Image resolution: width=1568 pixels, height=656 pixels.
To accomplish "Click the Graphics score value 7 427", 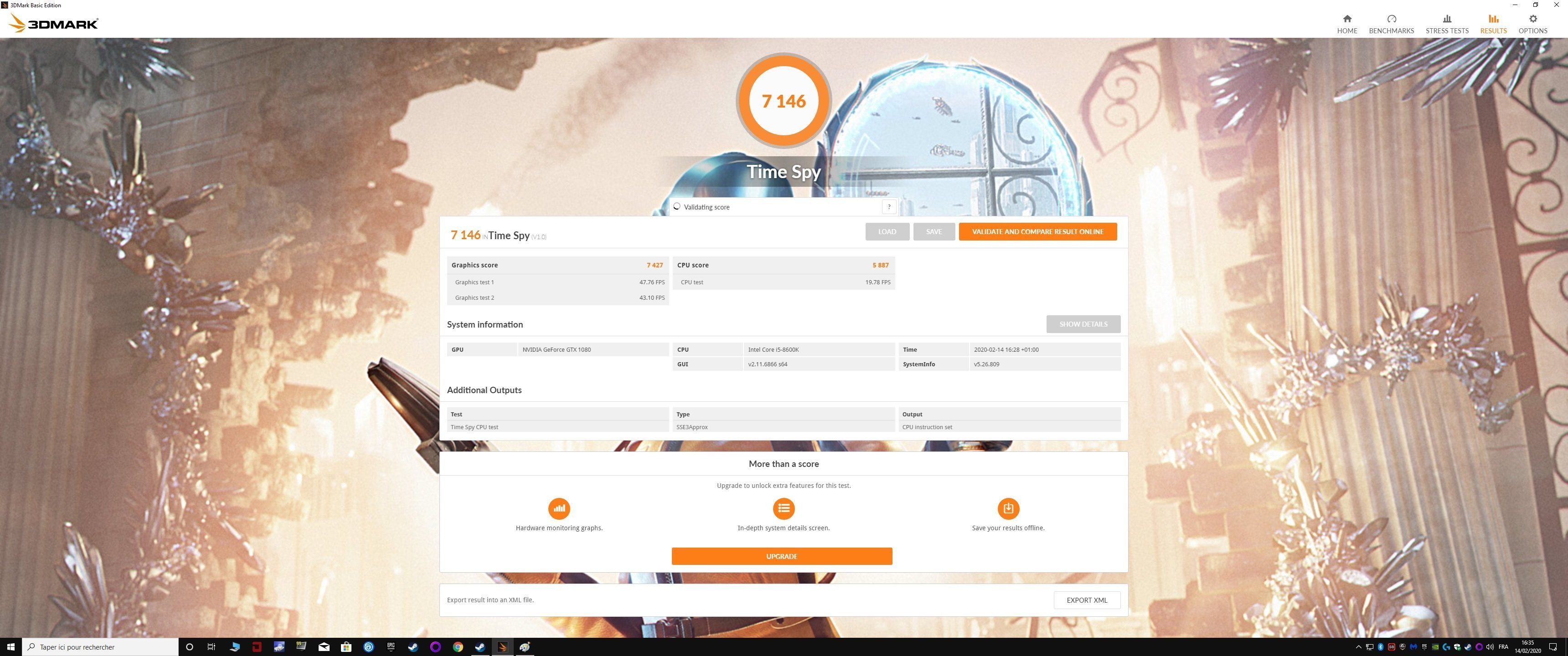I will click(655, 265).
